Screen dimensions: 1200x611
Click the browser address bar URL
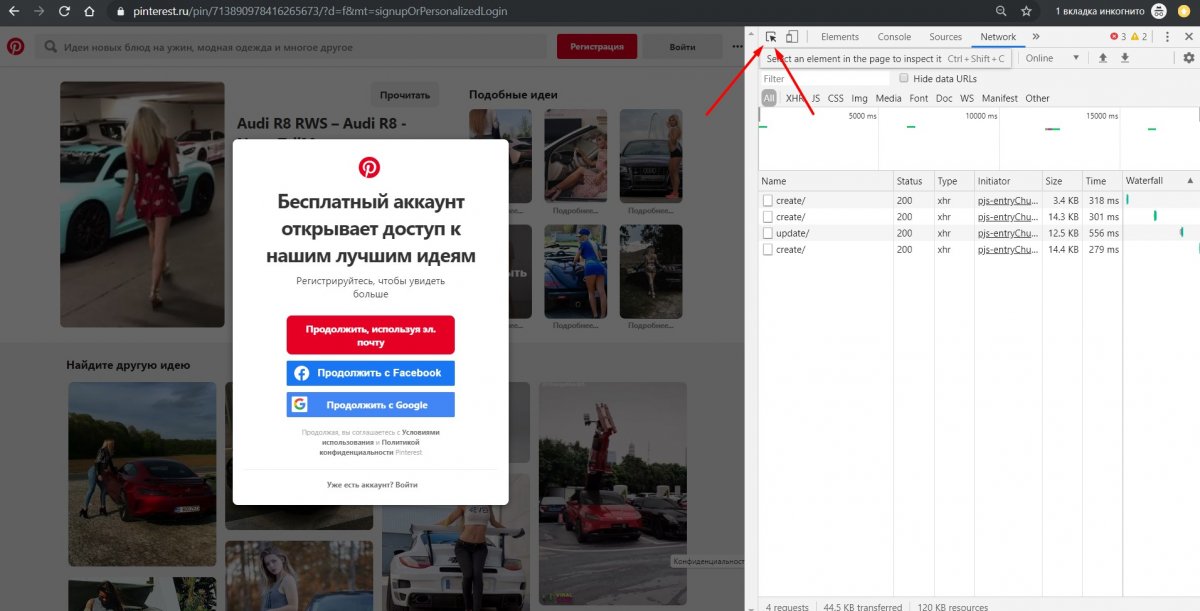pos(320,12)
